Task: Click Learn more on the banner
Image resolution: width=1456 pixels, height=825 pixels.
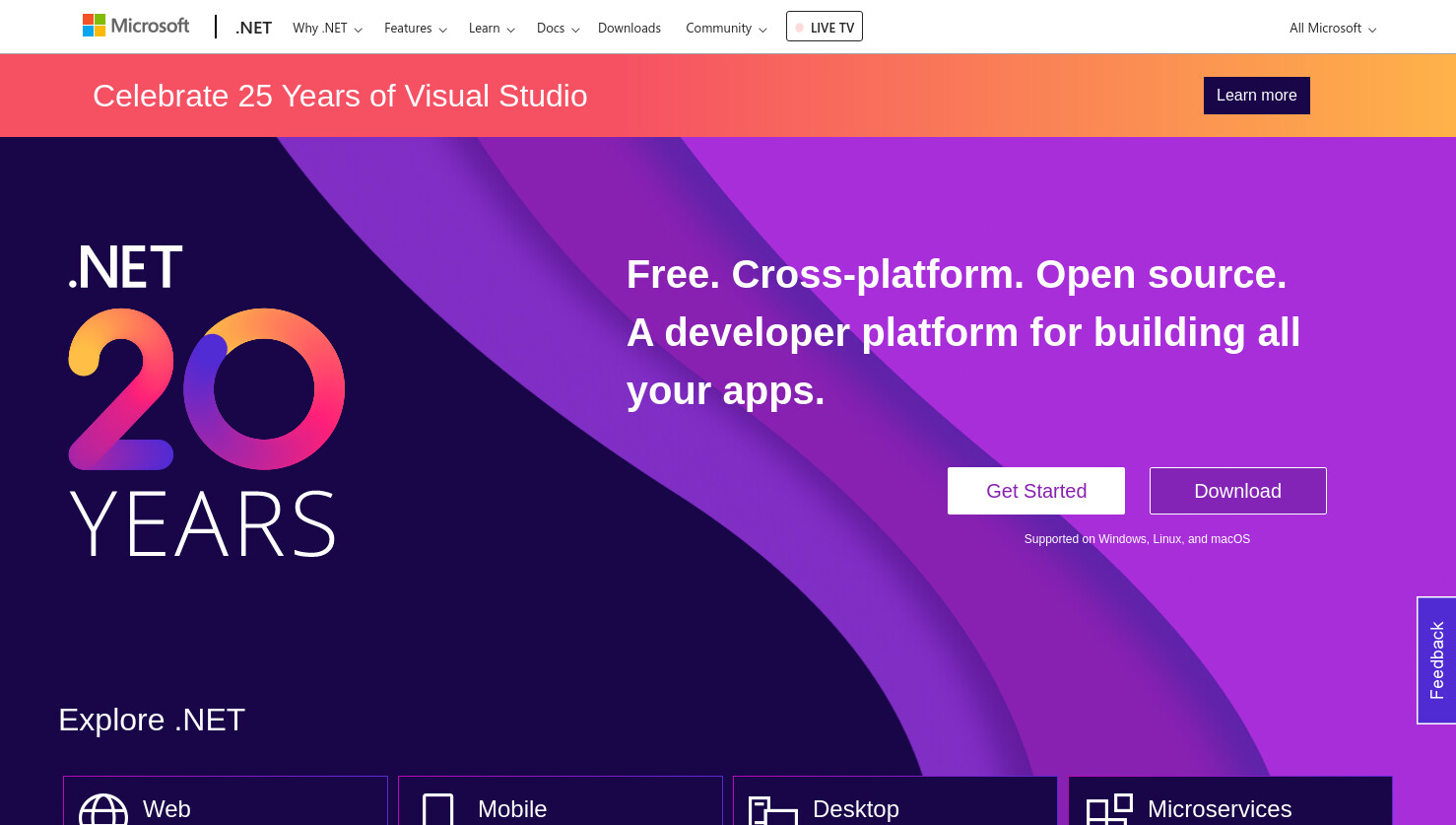Action: click(x=1257, y=96)
